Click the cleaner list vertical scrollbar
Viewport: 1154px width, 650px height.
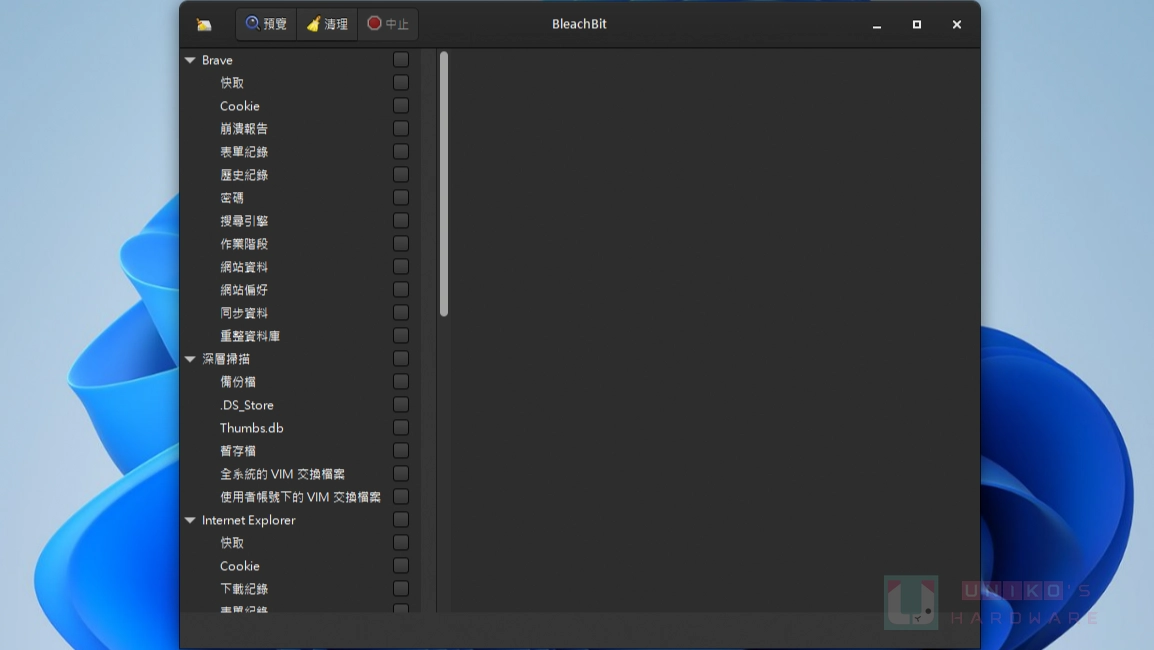pyautogui.click(x=444, y=184)
